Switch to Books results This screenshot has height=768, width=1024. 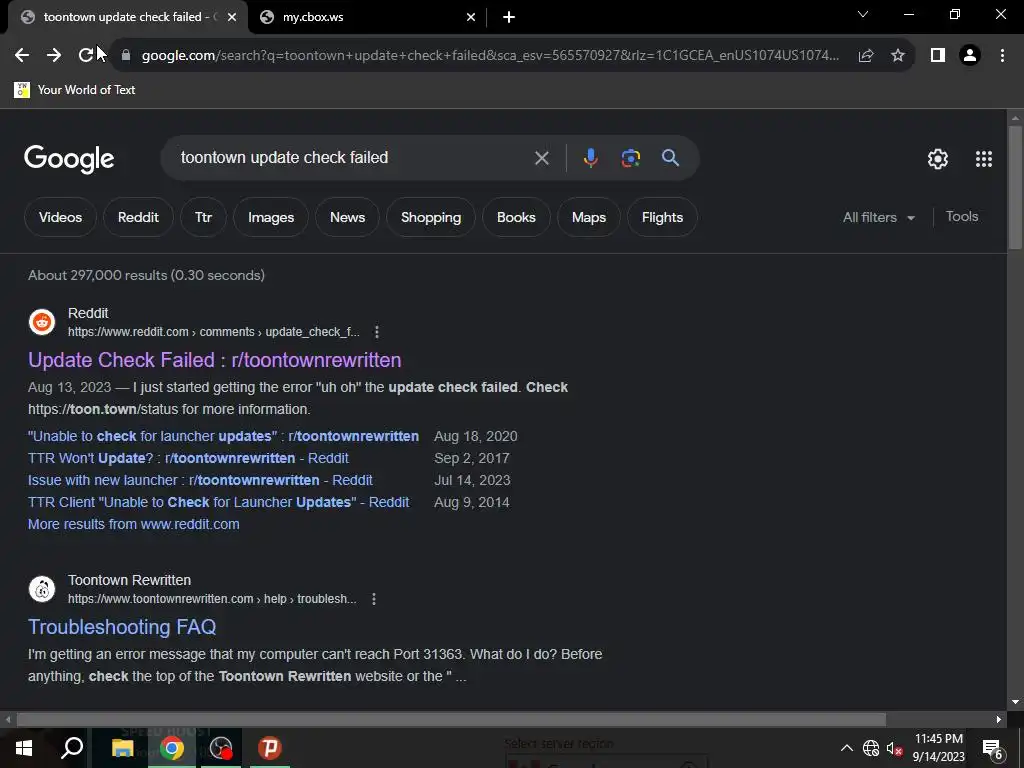tap(516, 217)
